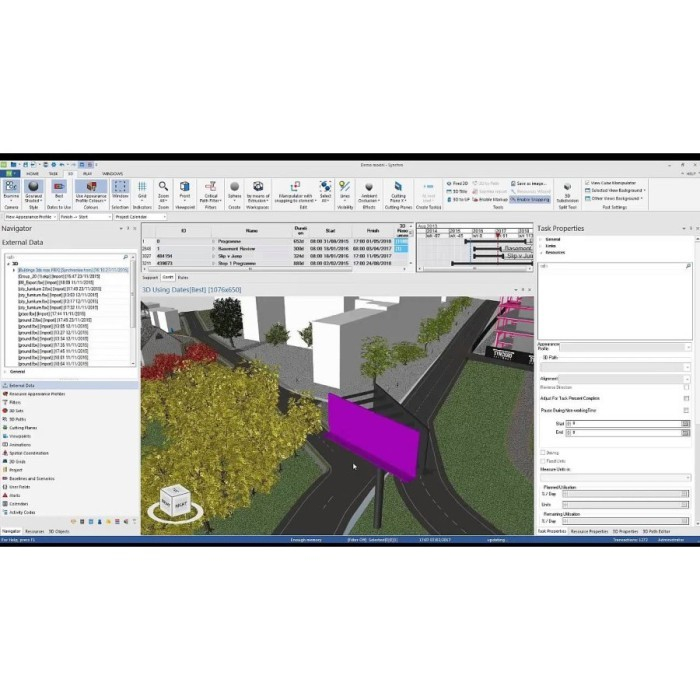
Task: Toggle the Driving checkbox
Action: [543, 453]
